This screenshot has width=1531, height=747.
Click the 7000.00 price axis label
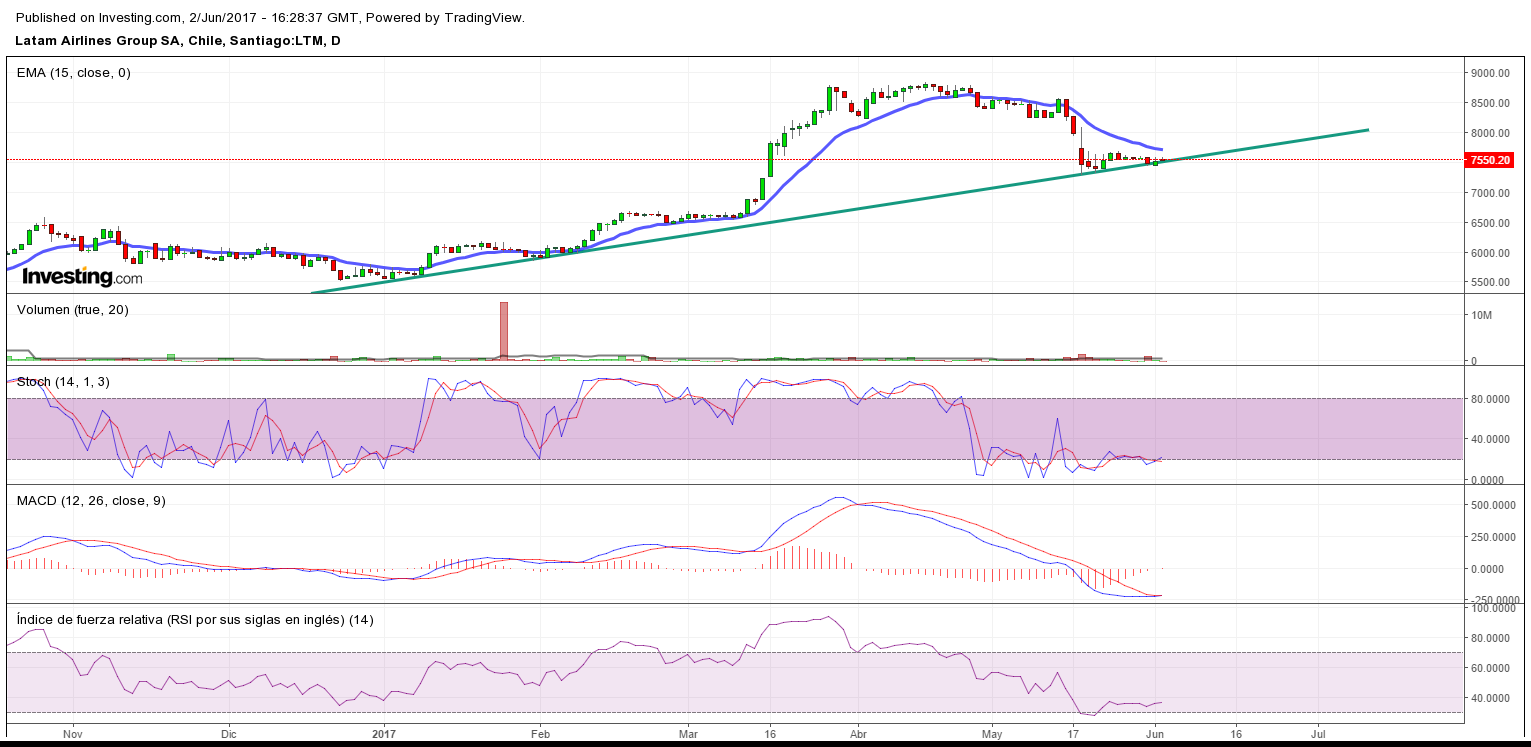[x=1489, y=193]
